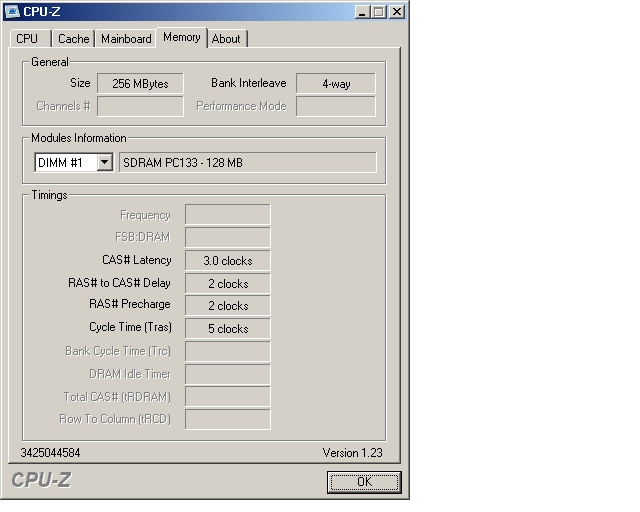Click the RAS# to CAS# Delay label

(x=119, y=283)
